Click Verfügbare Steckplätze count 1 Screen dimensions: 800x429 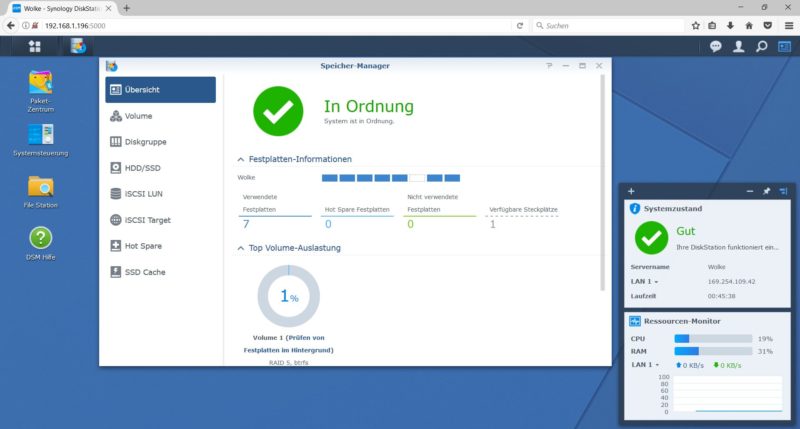(492, 224)
